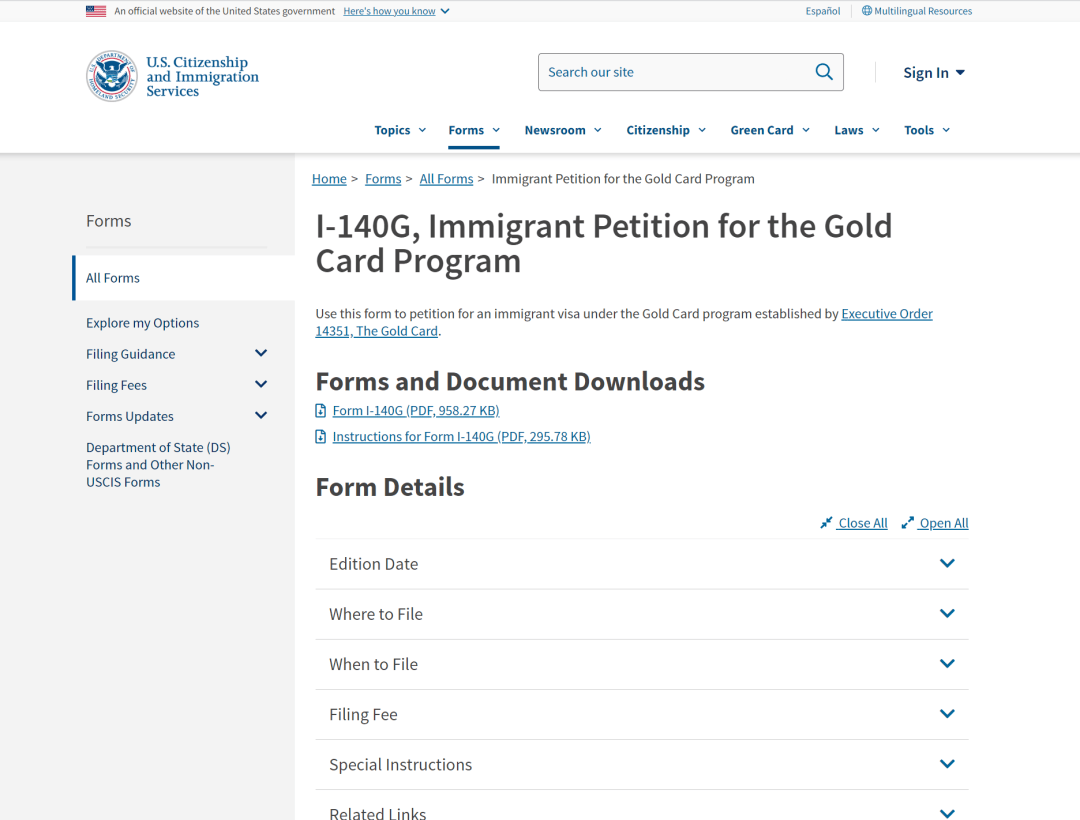The width and height of the screenshot is (1080, 820).
Task: Expand the Filing Fee accordion
Action: (x=946, y=714)
